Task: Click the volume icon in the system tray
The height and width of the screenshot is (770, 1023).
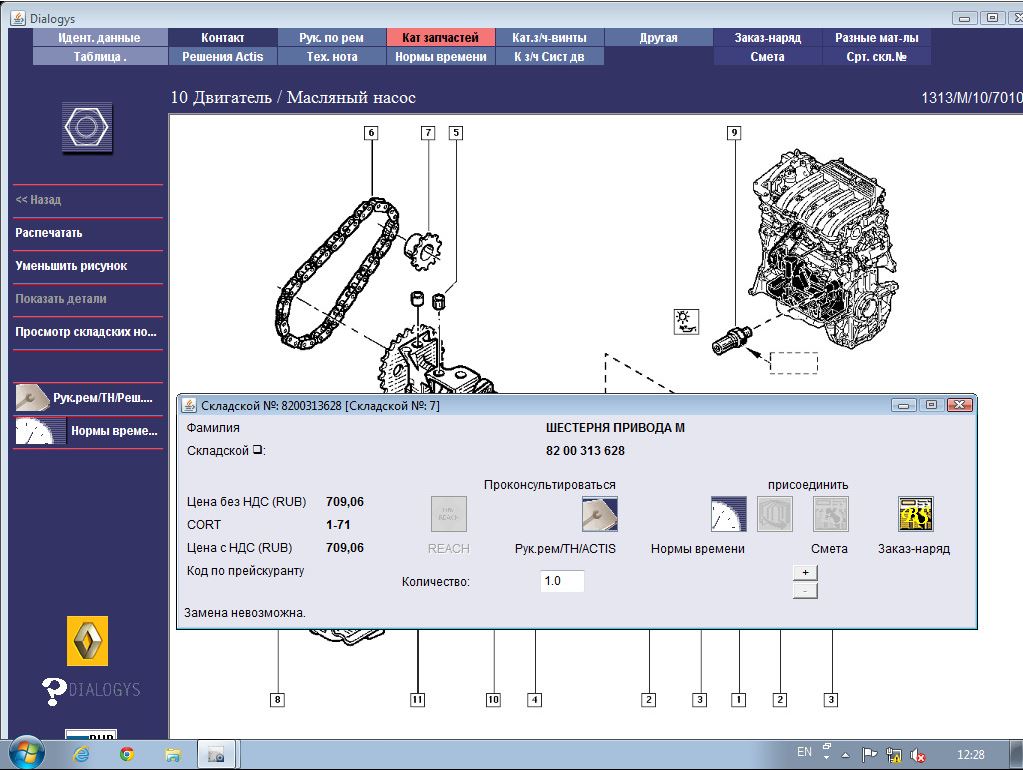Action: (918, 755)
